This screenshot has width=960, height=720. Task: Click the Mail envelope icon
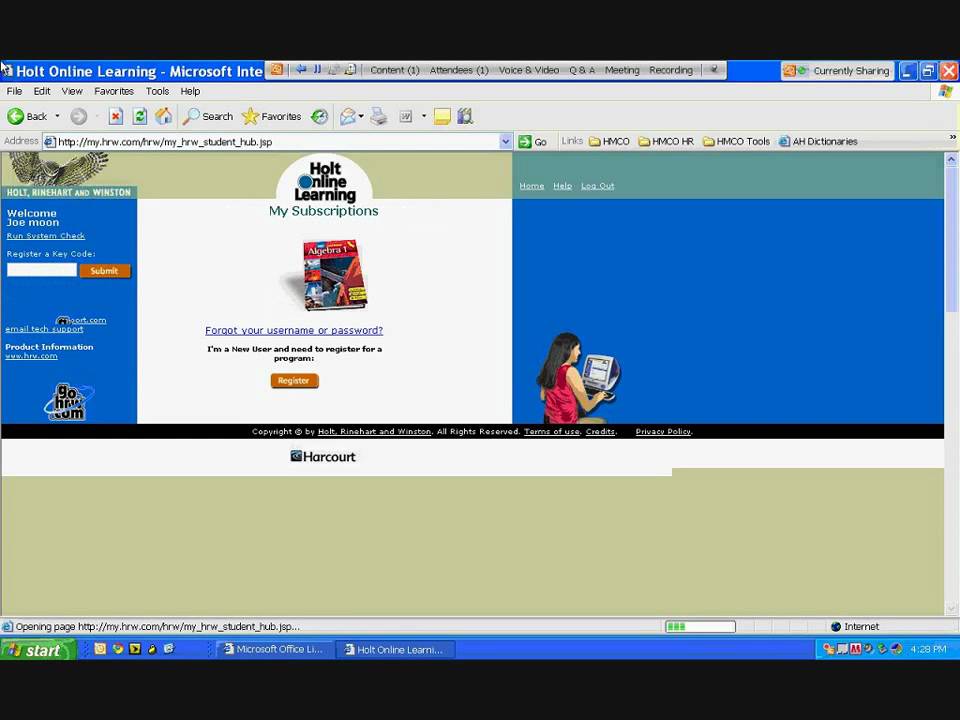click(x=348, y=116)
